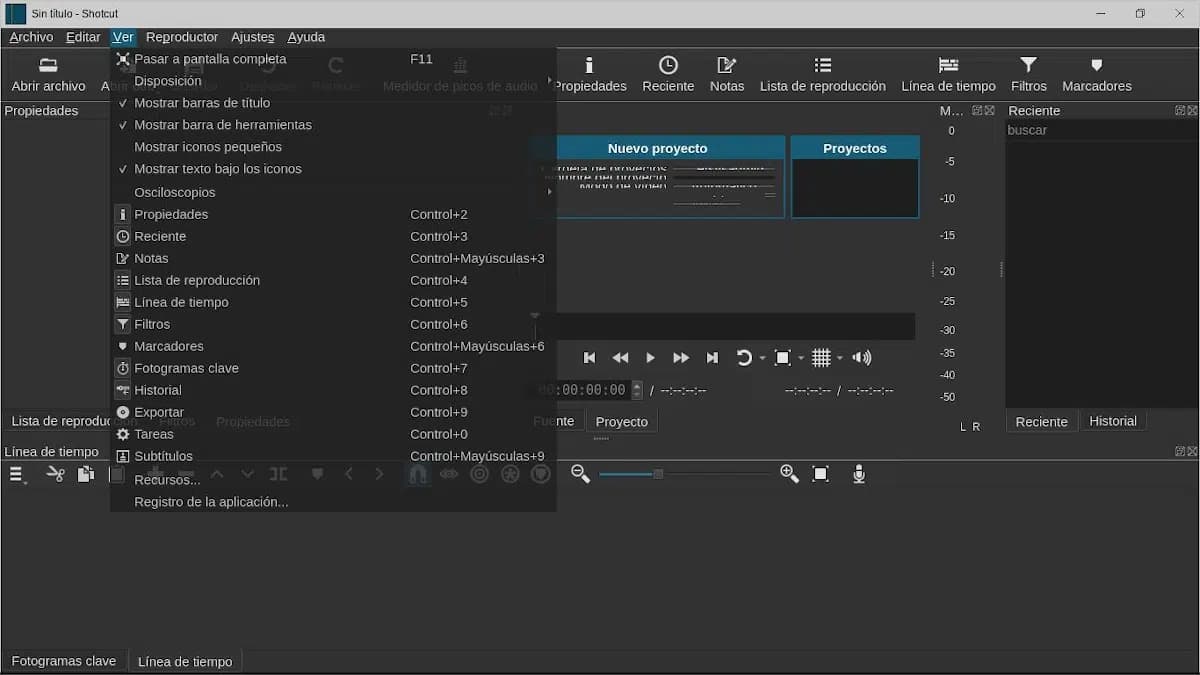Click the Línea de tiempo toolbar button
The image size is (1200, 675).
click(x=948, y=75)
